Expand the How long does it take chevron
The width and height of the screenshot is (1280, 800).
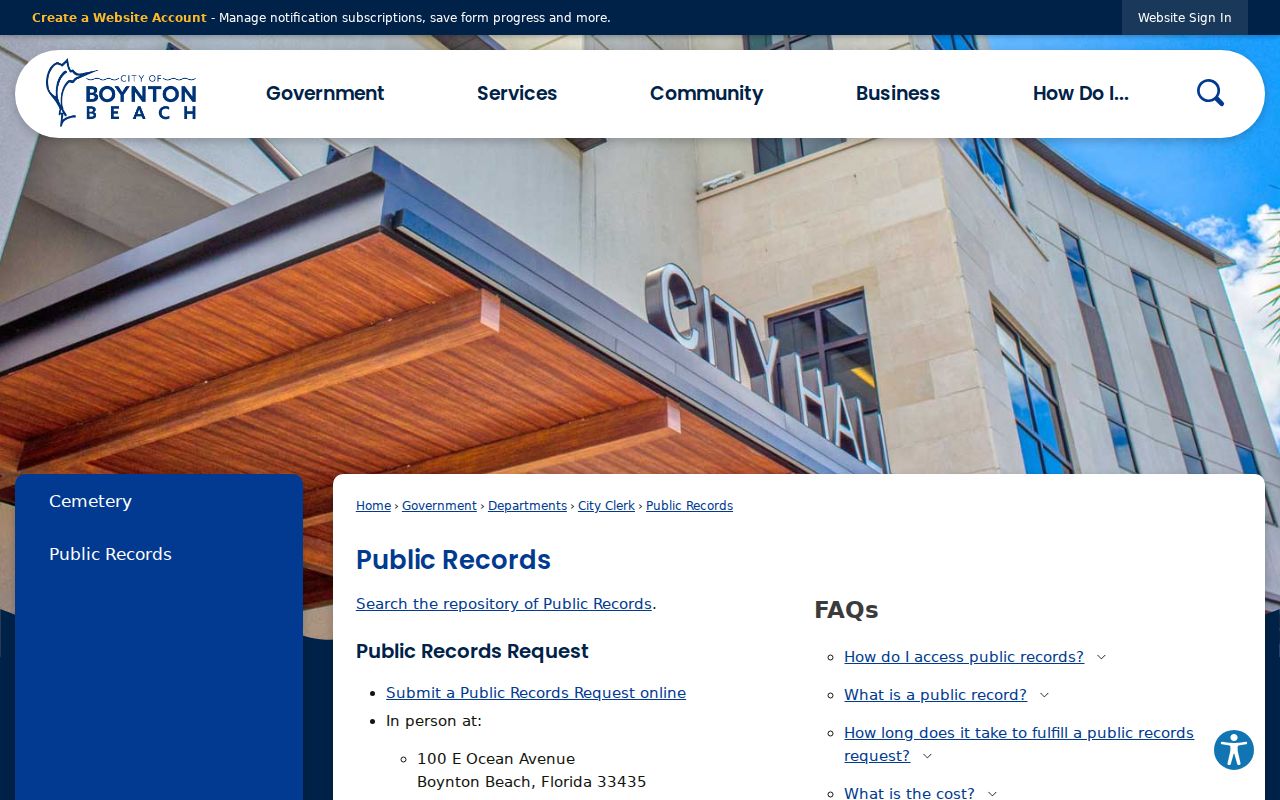(x=927, y=756)
